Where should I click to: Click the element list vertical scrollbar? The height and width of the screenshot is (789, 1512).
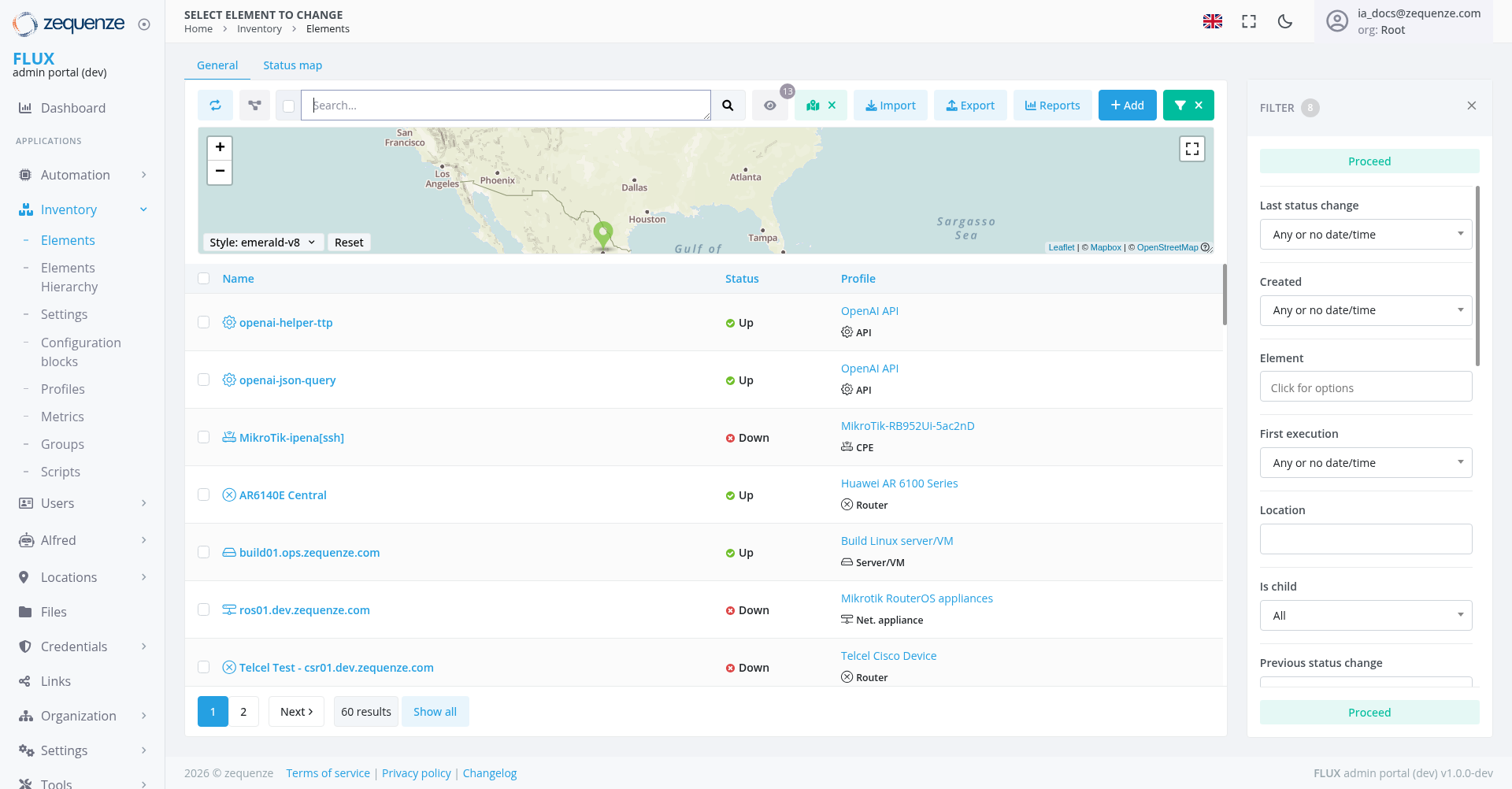(x=1225, y=294)
